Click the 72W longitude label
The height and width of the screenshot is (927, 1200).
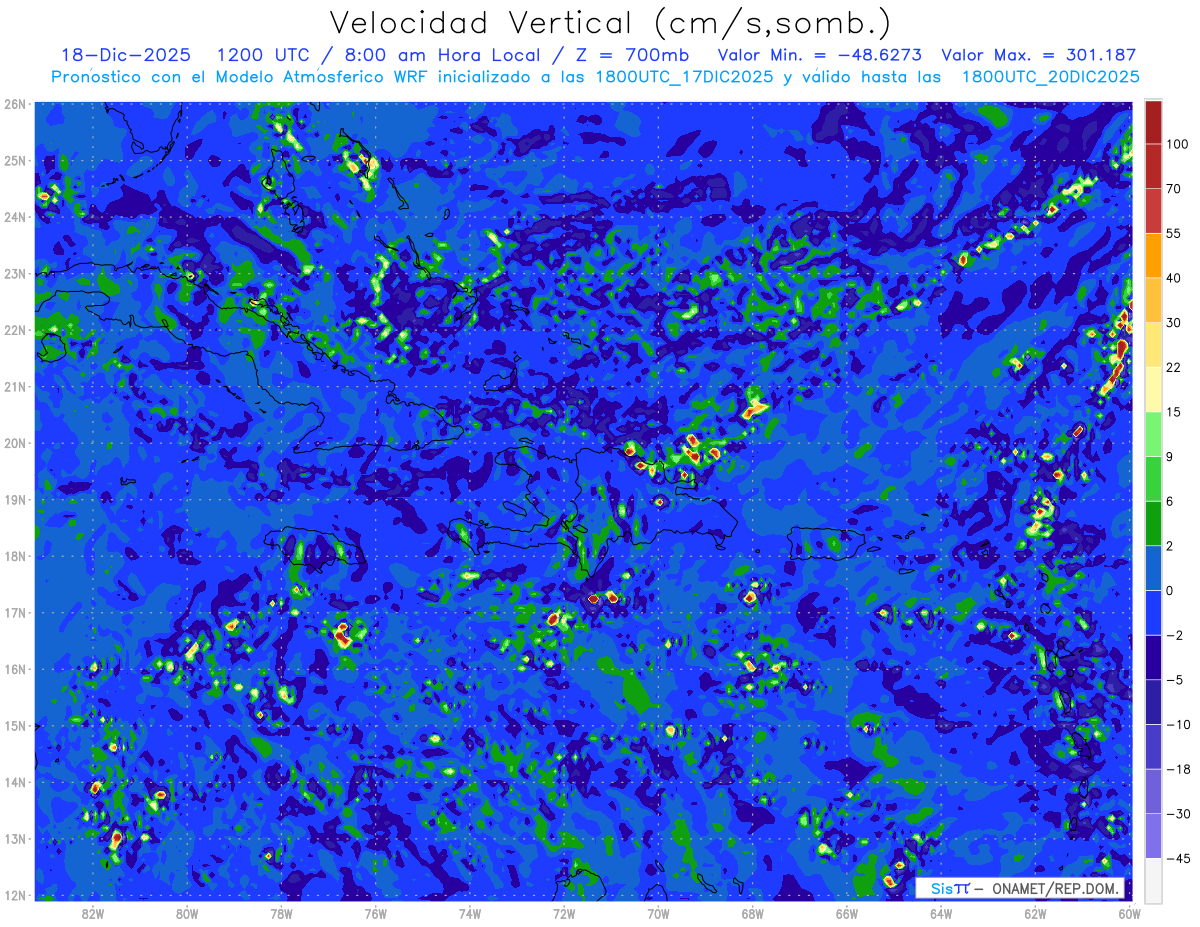pyautogui.click(x=564, y=914)
